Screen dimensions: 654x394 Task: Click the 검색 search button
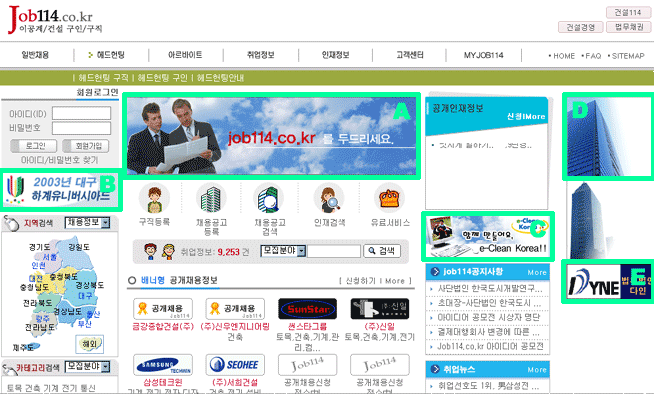click(382, 251)
